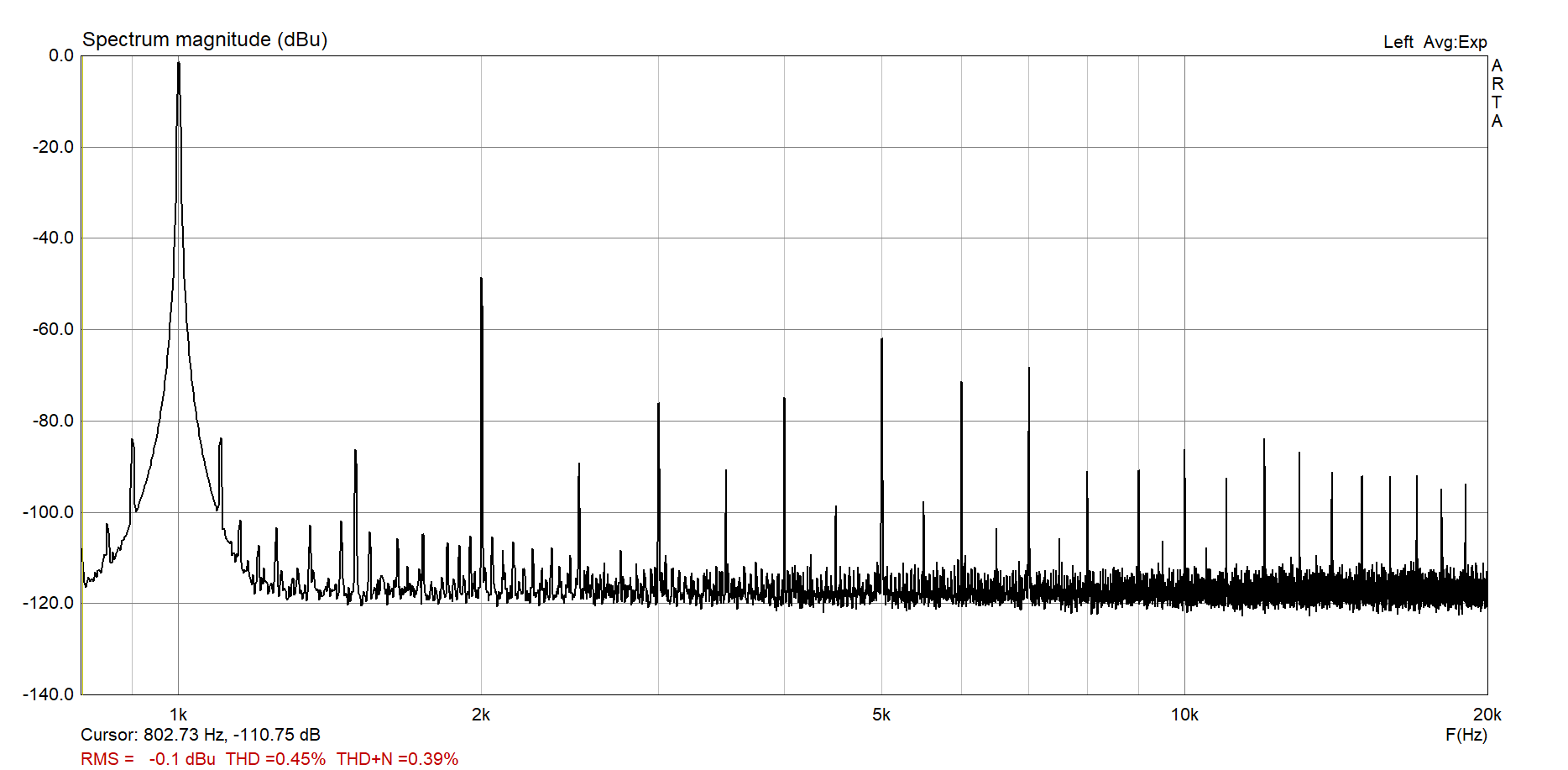The width and height of the screenshot is (1568, 770).
Task: Click the THD+N =0.39% readout
Action: pos(397,759)
